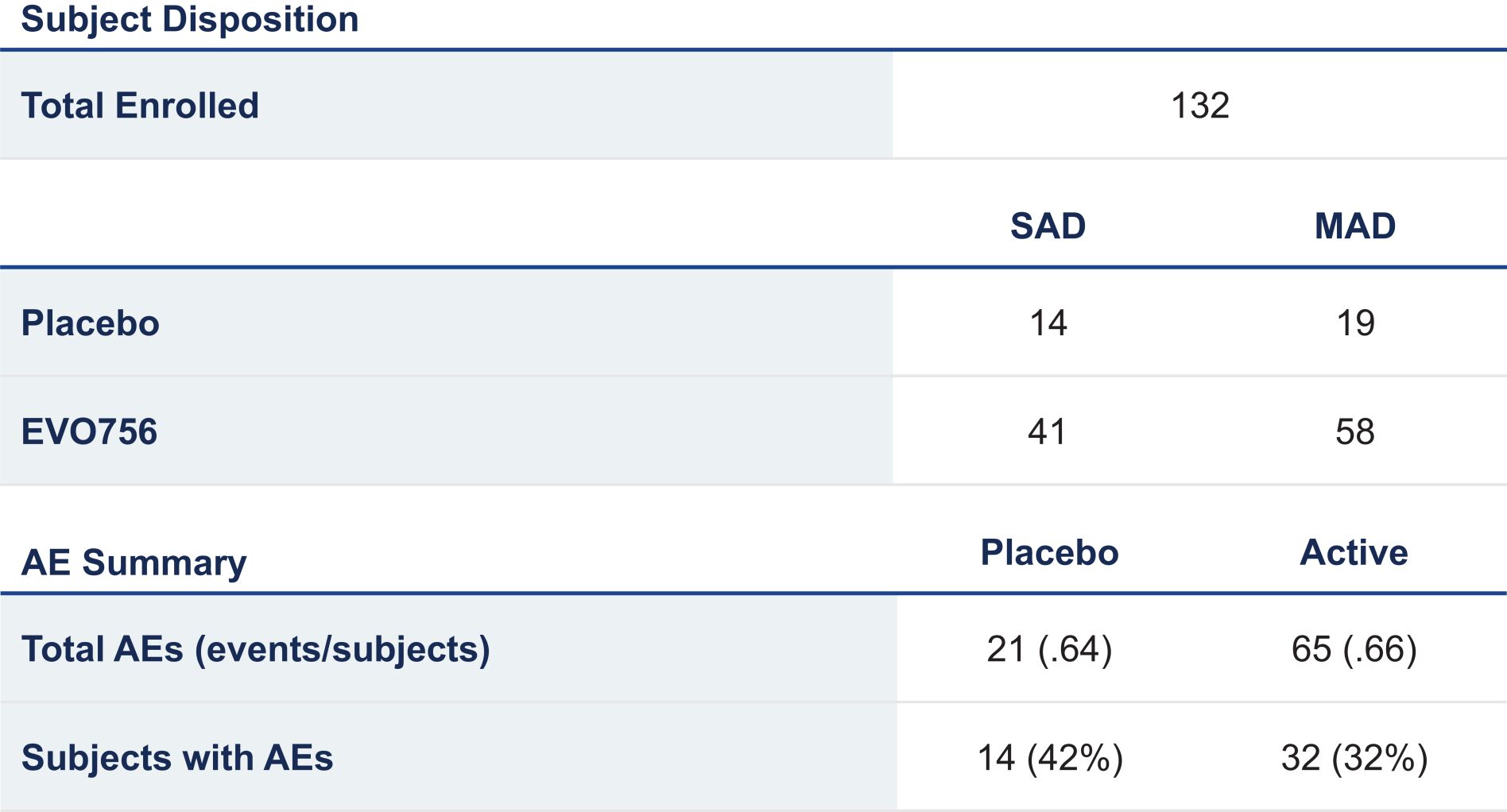The height and width of the screenshot is (812, 1507).
Task: Select the SAD column header
Action: click(x=1048, y=226)
